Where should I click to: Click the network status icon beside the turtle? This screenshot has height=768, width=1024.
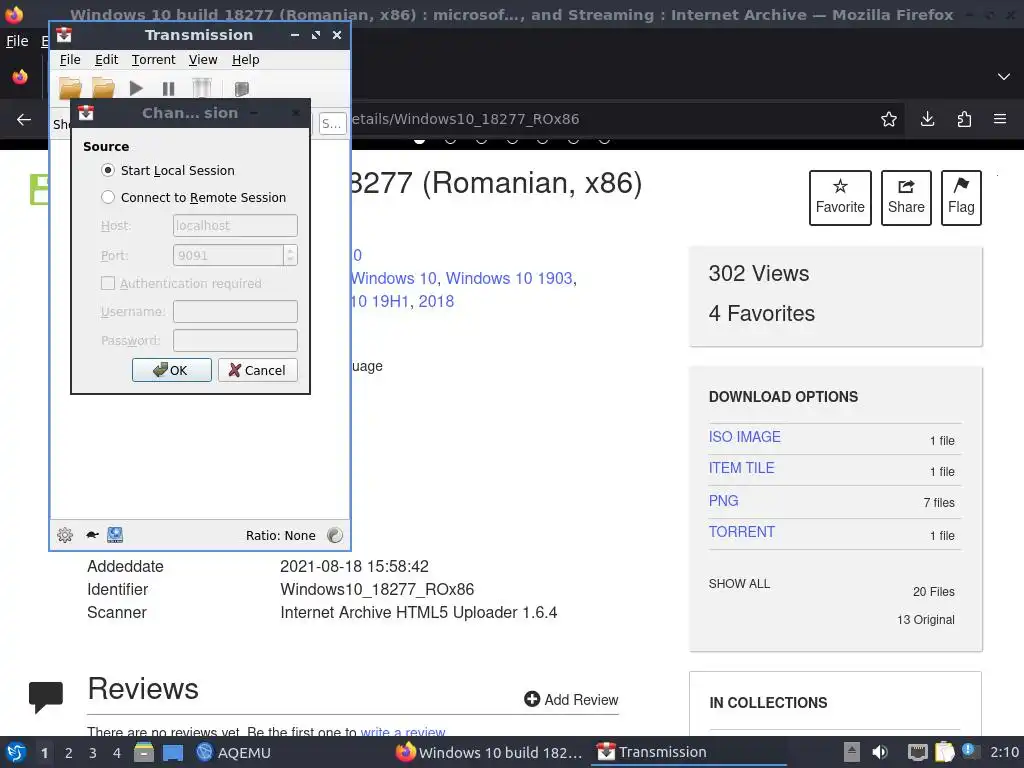[x=115, y=535]
